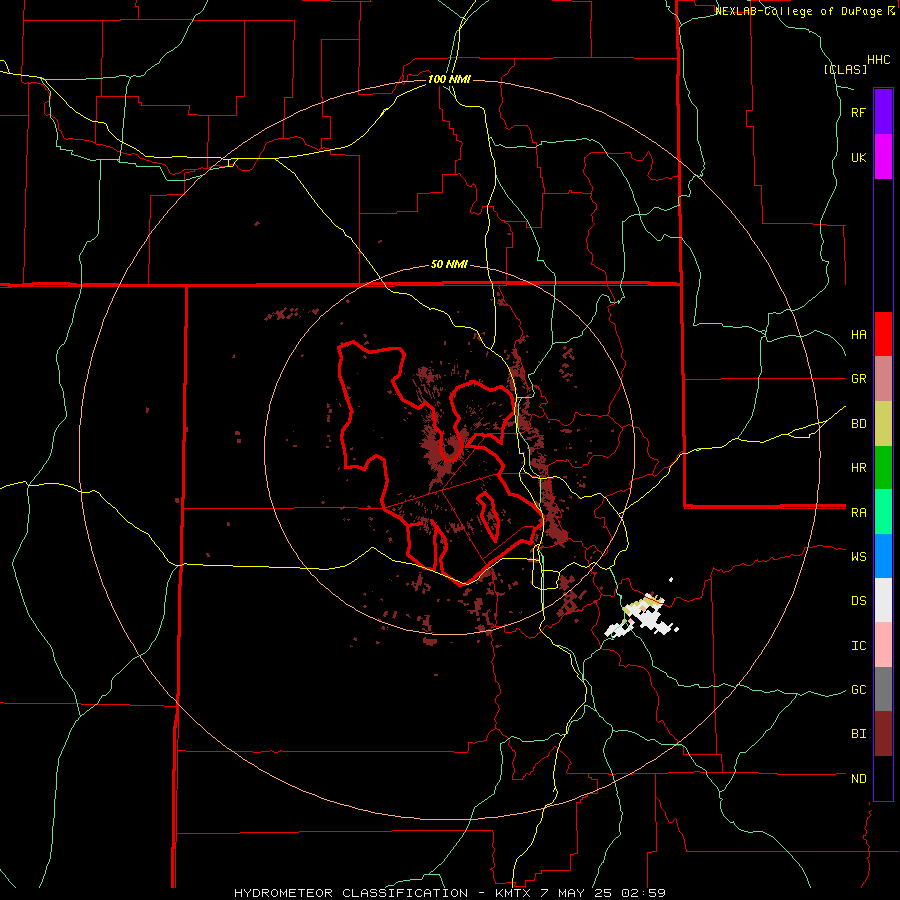900x900 pixels.
Task: Click the KMTX radar site identifier
Action: 511,893
